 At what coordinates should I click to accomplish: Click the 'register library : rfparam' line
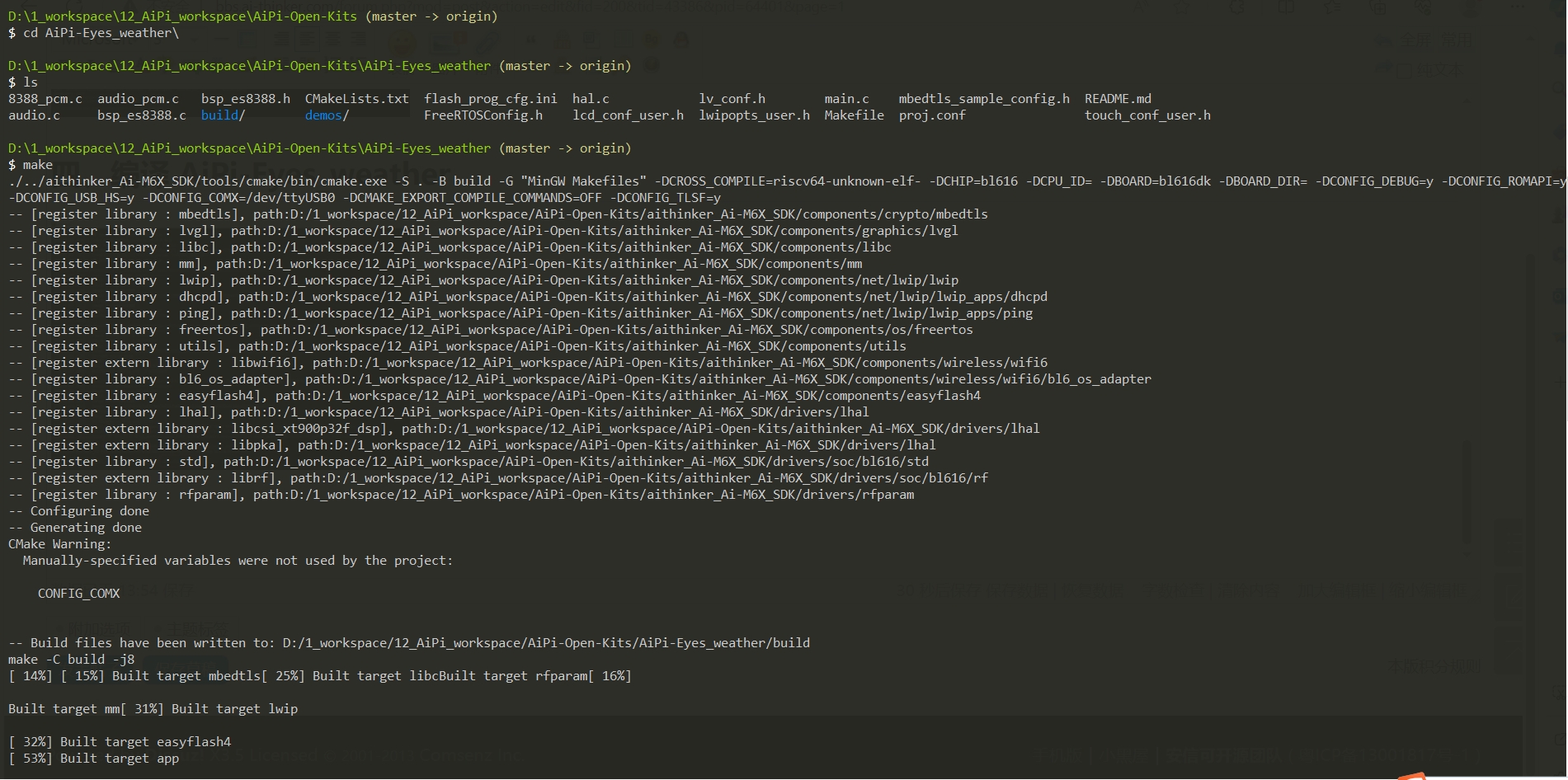click(461, 495)
